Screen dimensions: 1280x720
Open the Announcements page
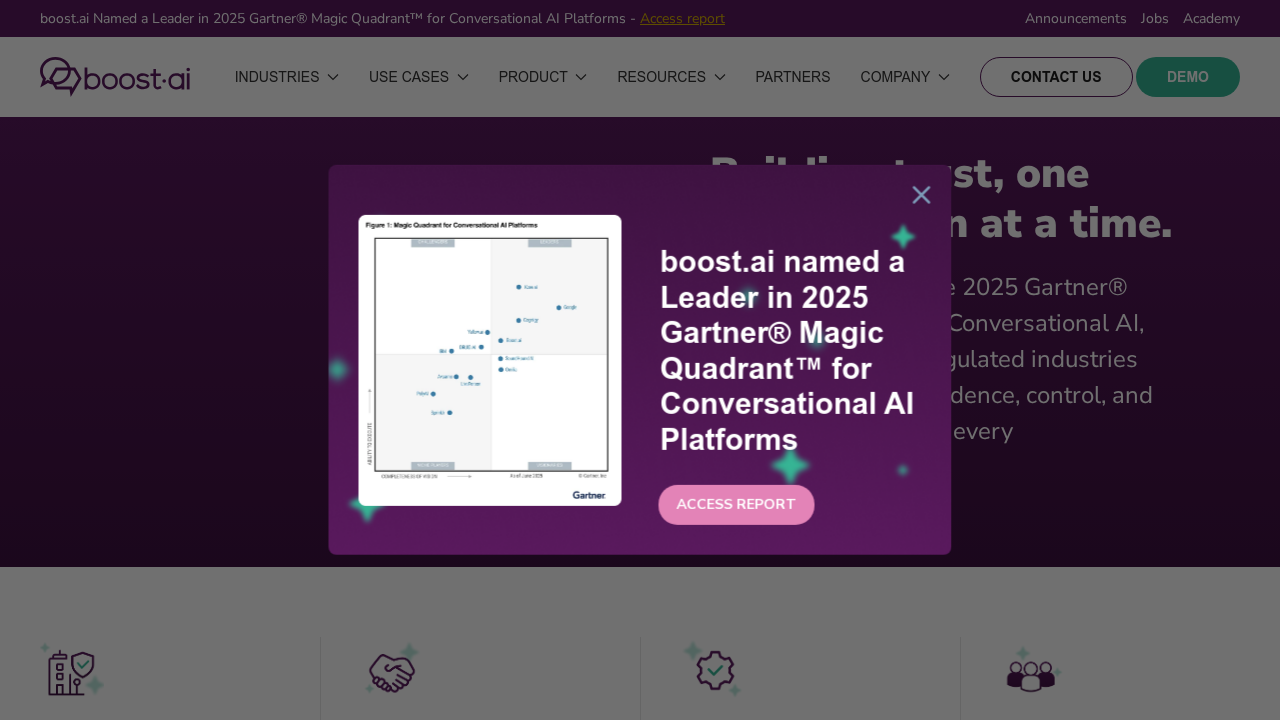1076,17
